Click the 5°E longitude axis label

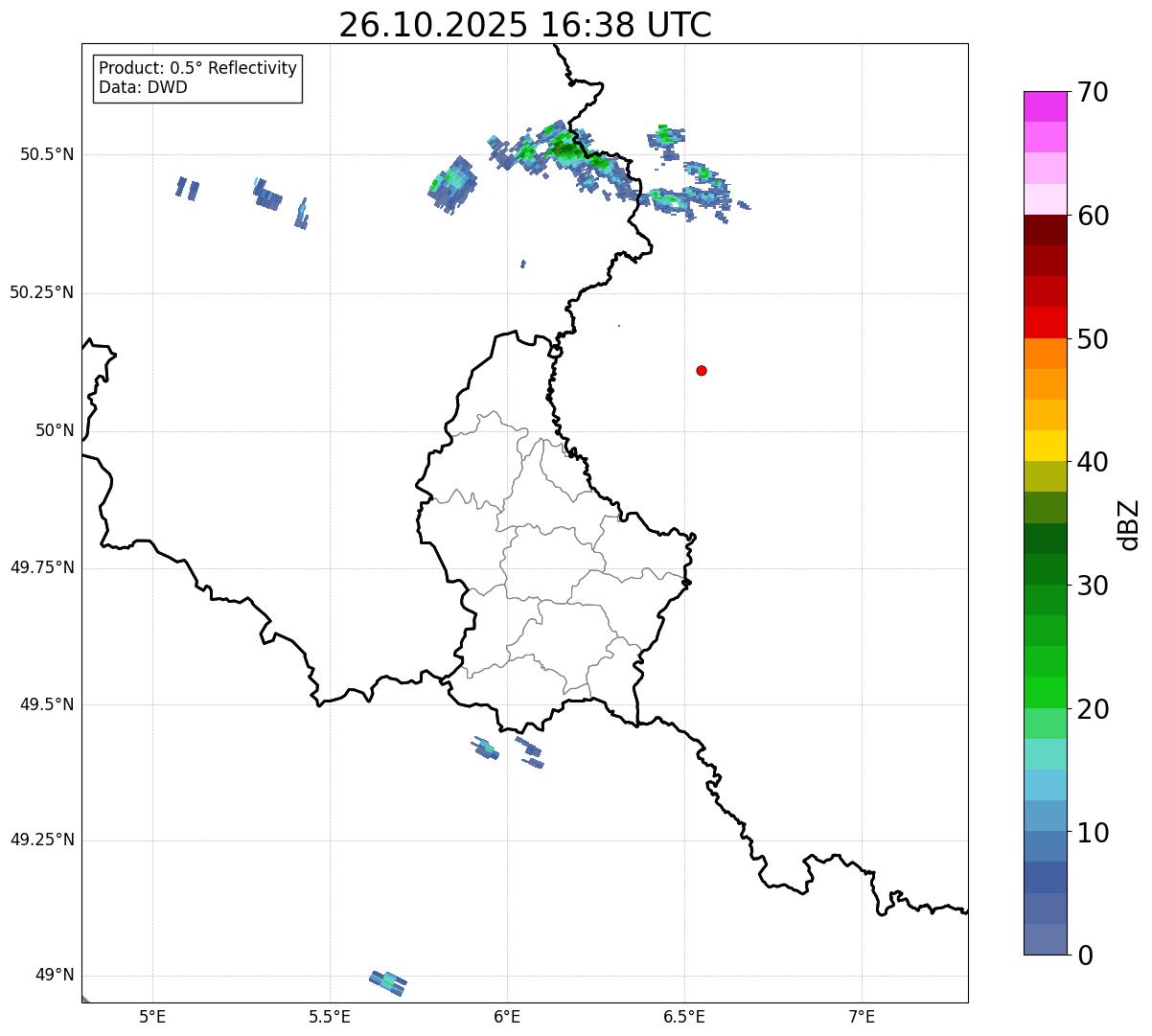[152, 1017]
